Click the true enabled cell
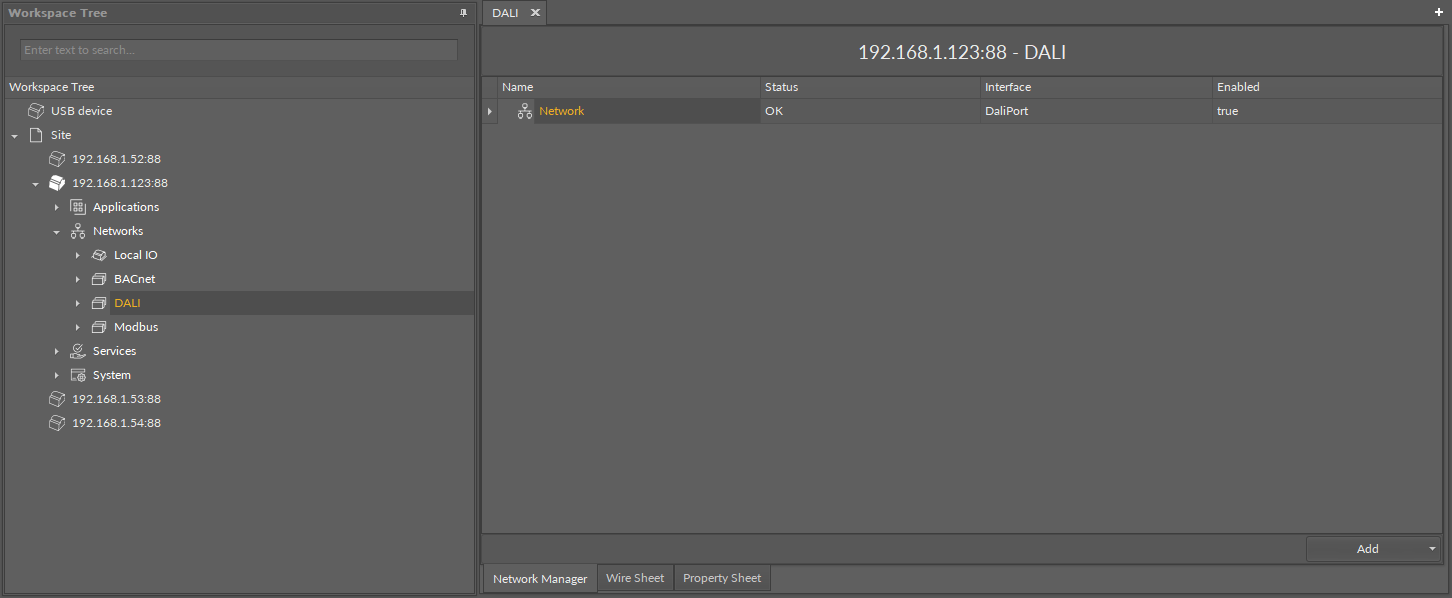 (1327, 111)
